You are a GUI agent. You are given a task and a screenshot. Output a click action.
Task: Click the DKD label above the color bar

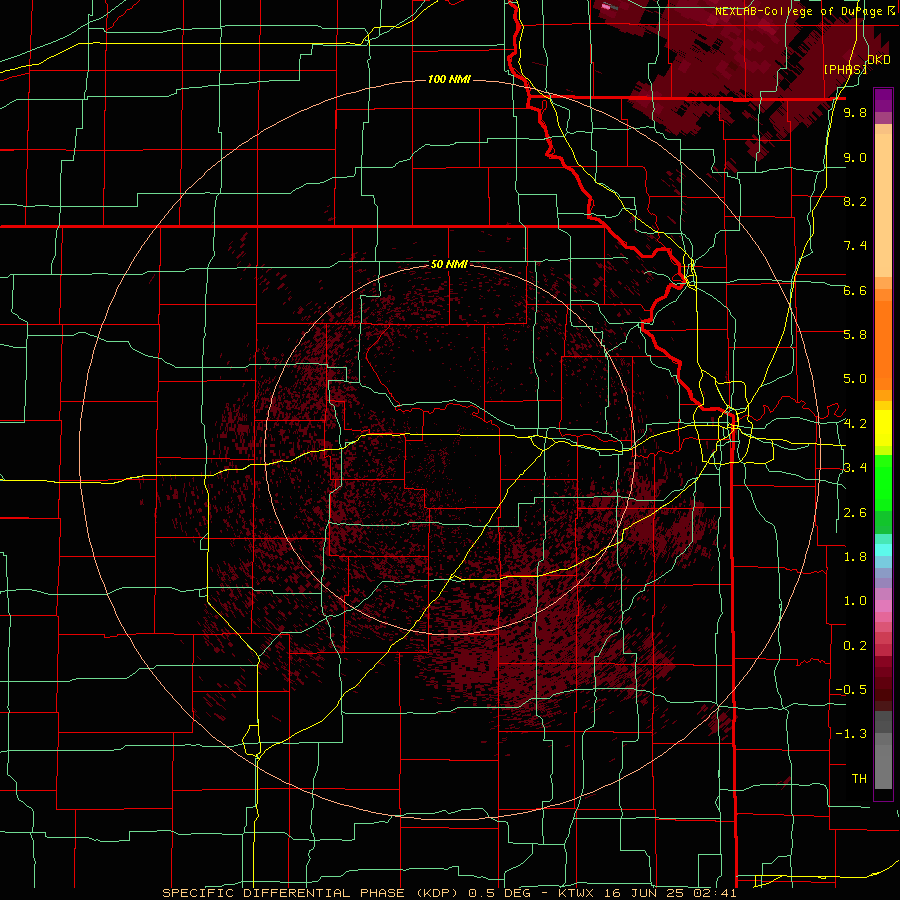tap(879, 60)
